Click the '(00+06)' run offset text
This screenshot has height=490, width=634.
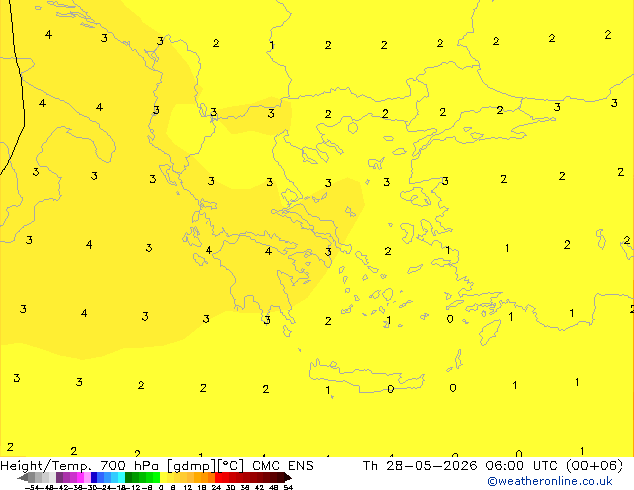[594, 466]
